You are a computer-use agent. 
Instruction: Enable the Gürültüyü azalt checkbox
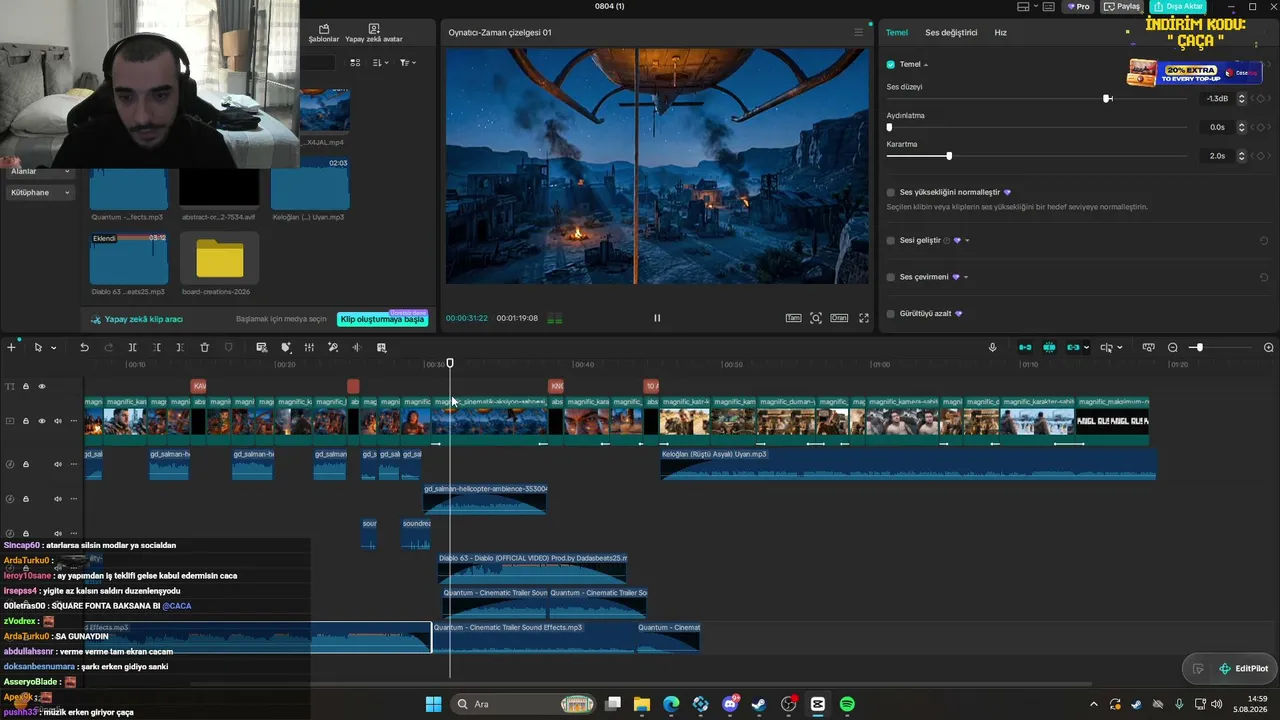[891, 313]
